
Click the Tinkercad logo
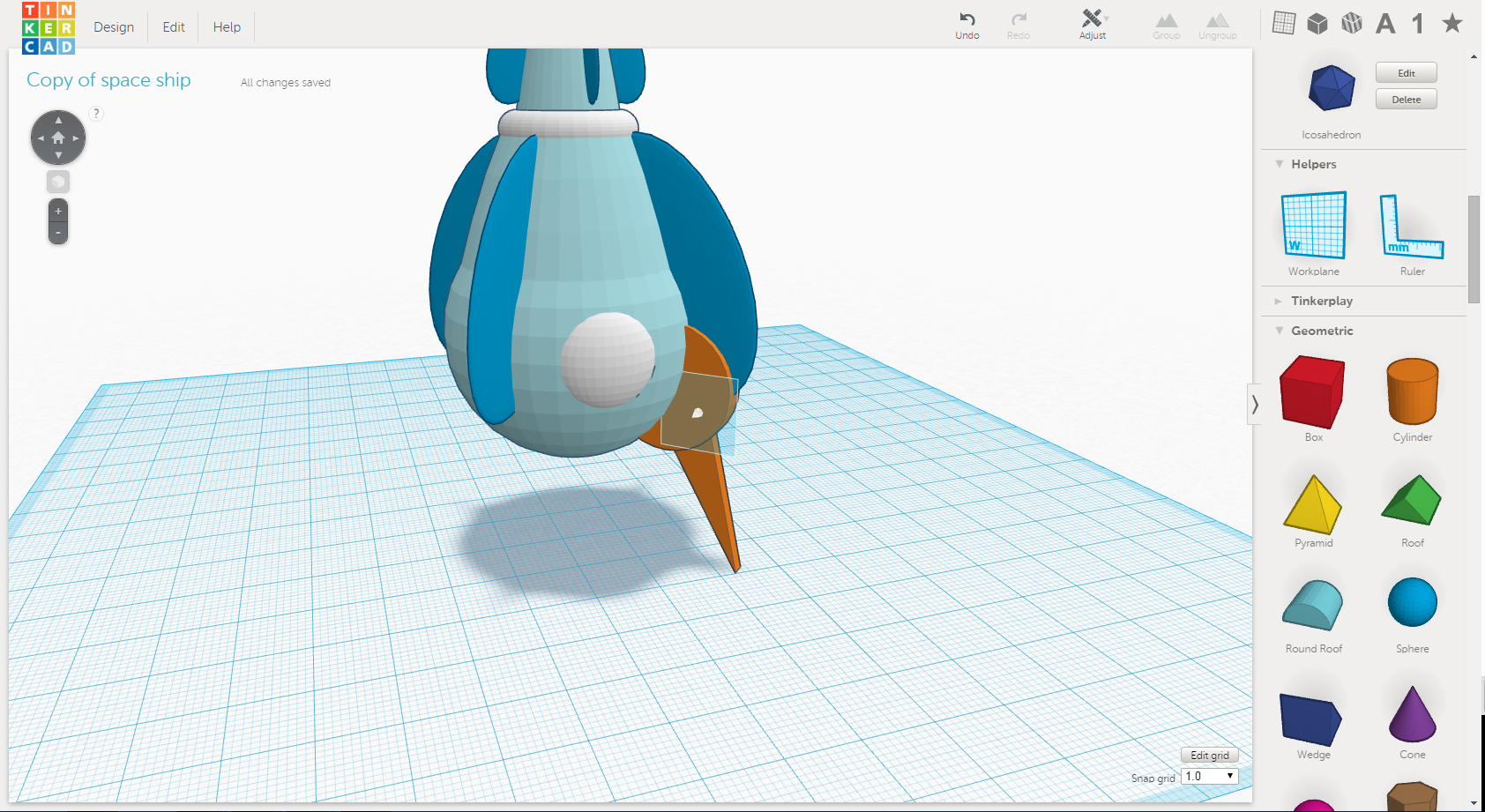[x=49, y=27]
